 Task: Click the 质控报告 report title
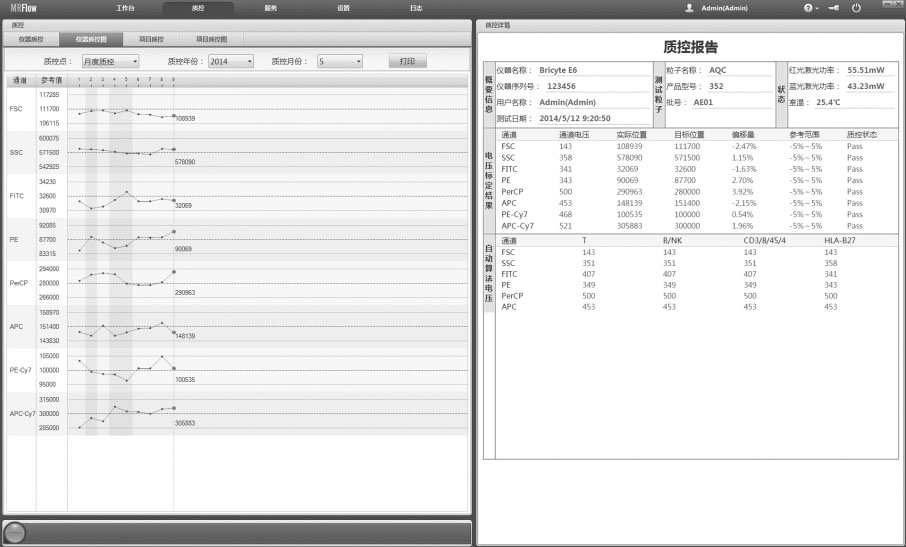(x=690, y=47)
